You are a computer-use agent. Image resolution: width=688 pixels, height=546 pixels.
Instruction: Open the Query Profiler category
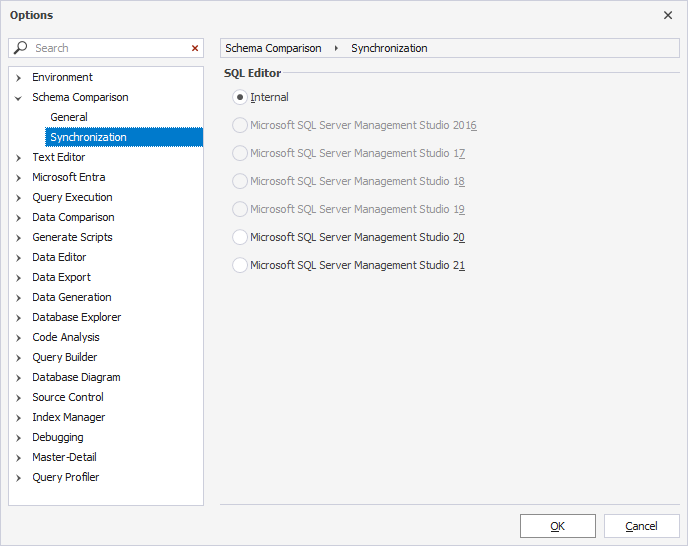pyautogui.click(x=66, y=477)
